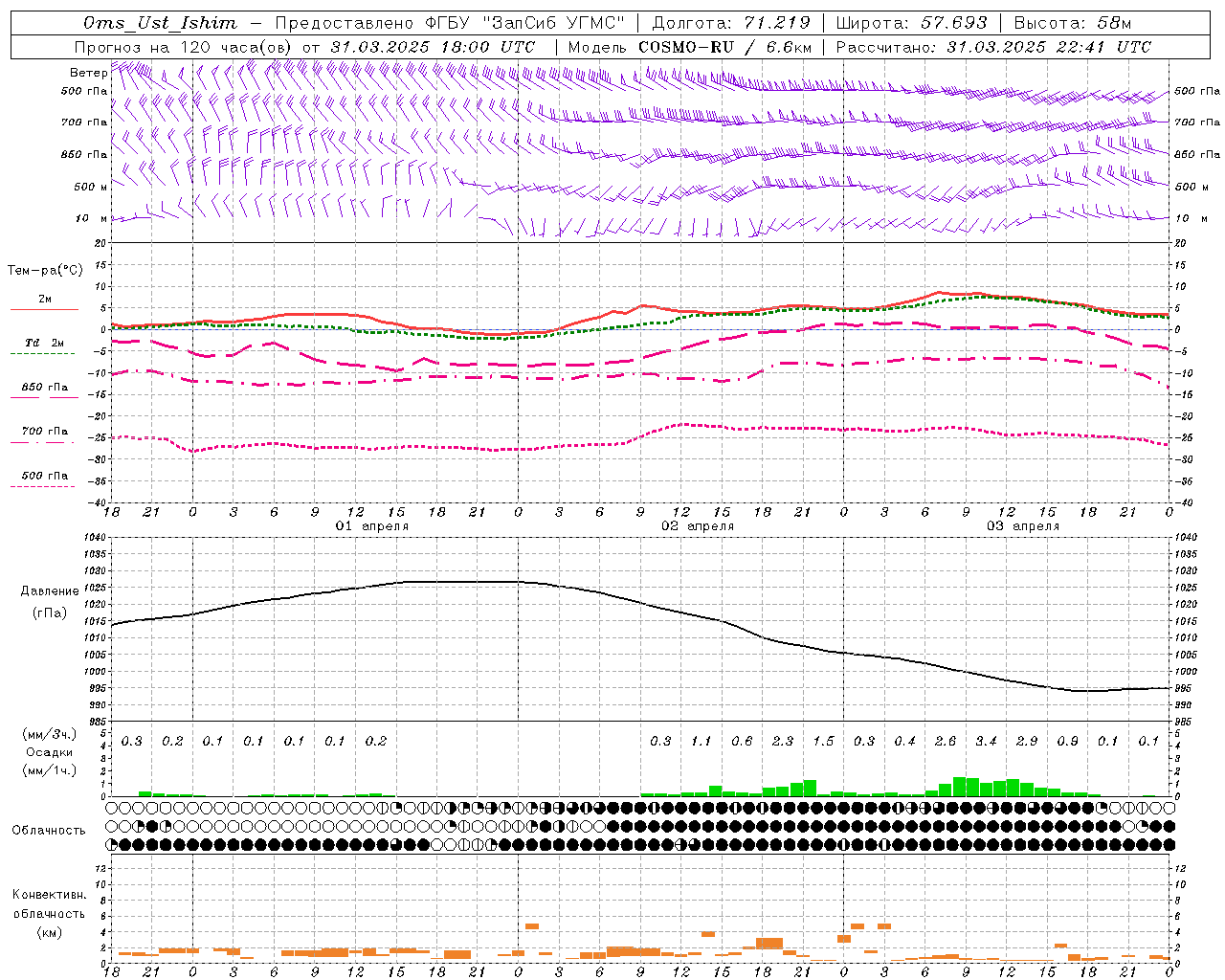Click the 02 апреля date label
The width and height of the screenshot is (1225, 980).
pyautogui.click(x=698, y=526)
